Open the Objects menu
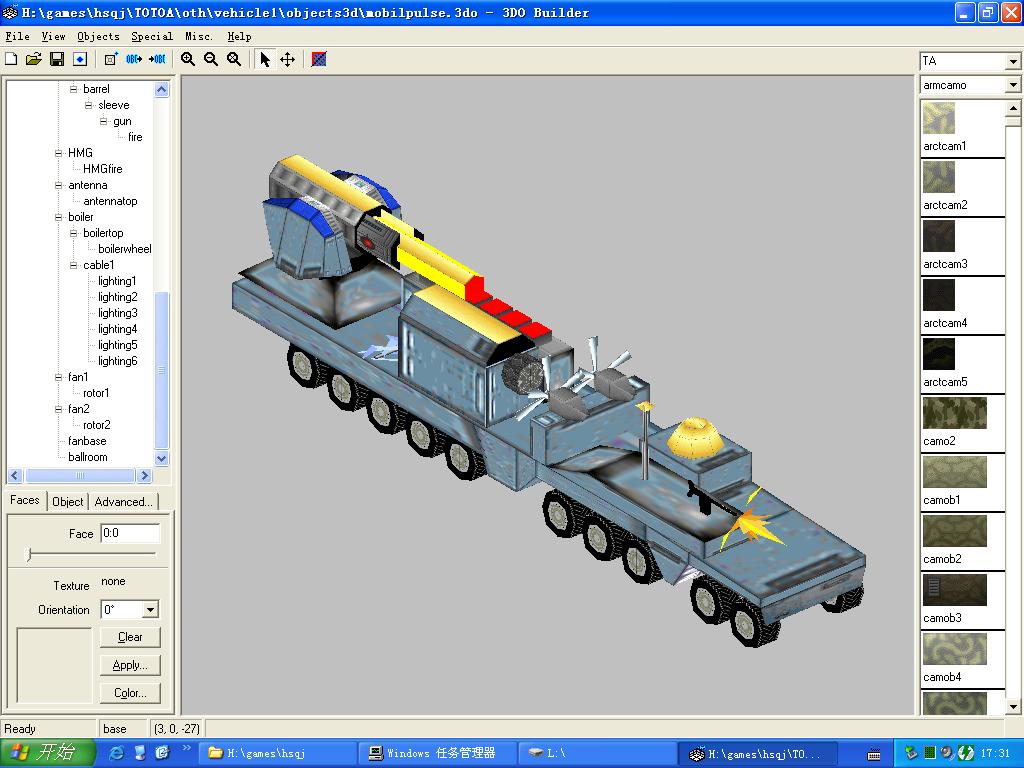1024x768 pixels. [x=98, y=36]
